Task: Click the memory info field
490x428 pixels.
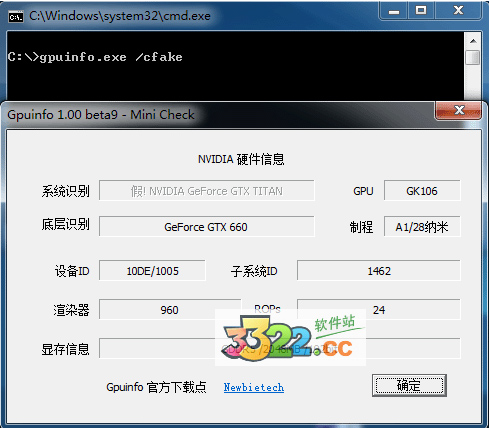Action: [x=280, y=349]
